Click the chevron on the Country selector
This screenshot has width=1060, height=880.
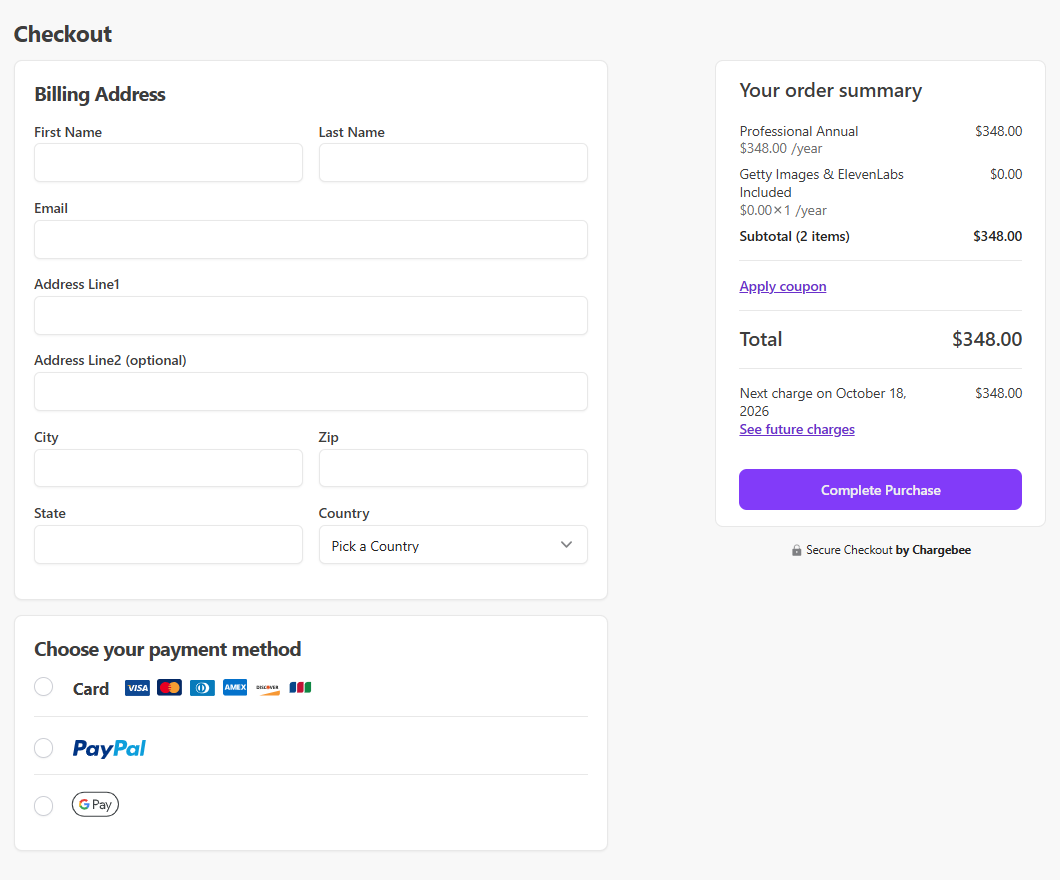point(566,544)
